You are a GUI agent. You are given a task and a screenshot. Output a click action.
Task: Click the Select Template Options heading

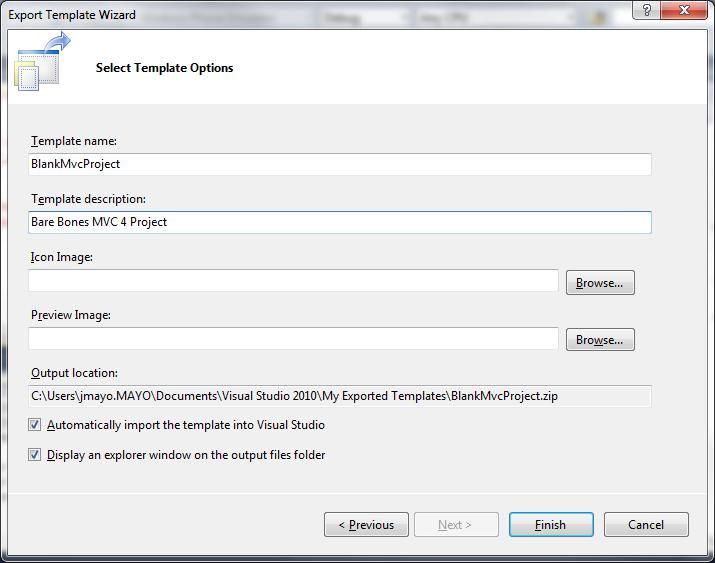pos(164,68)
